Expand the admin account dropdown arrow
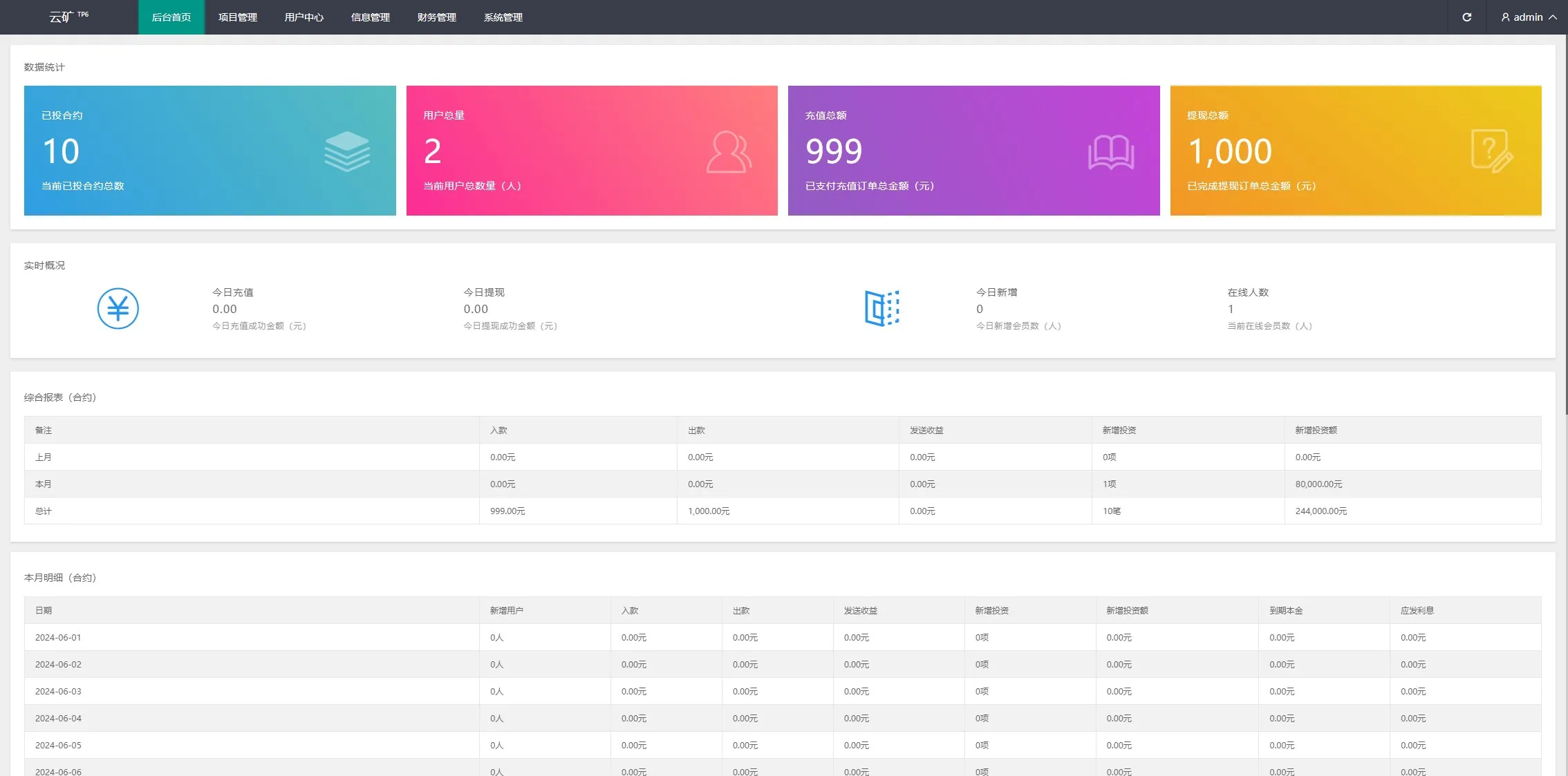This screenshot has width=1568, height=776. point(1553,17)
